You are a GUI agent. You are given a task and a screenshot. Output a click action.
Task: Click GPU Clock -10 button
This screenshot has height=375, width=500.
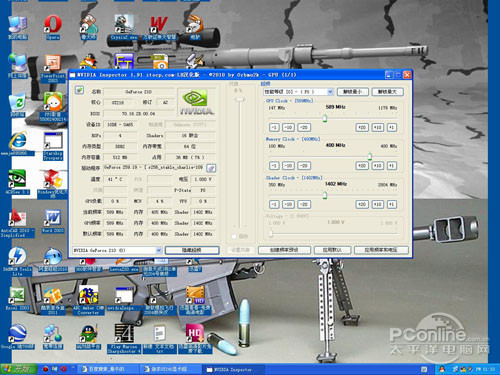point(288,127)
